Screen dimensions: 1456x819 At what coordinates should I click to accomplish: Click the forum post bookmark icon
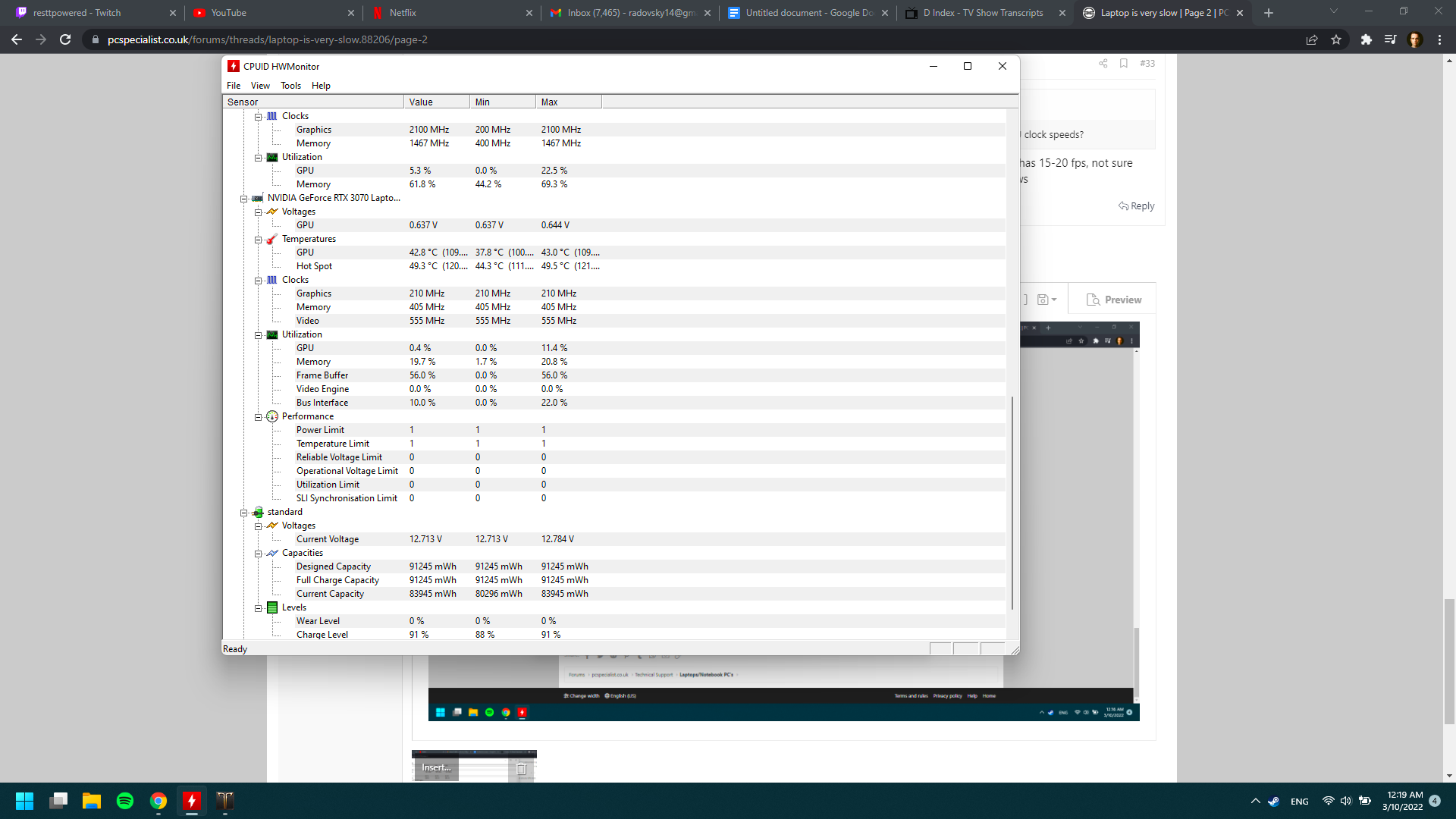(1124, 64)
